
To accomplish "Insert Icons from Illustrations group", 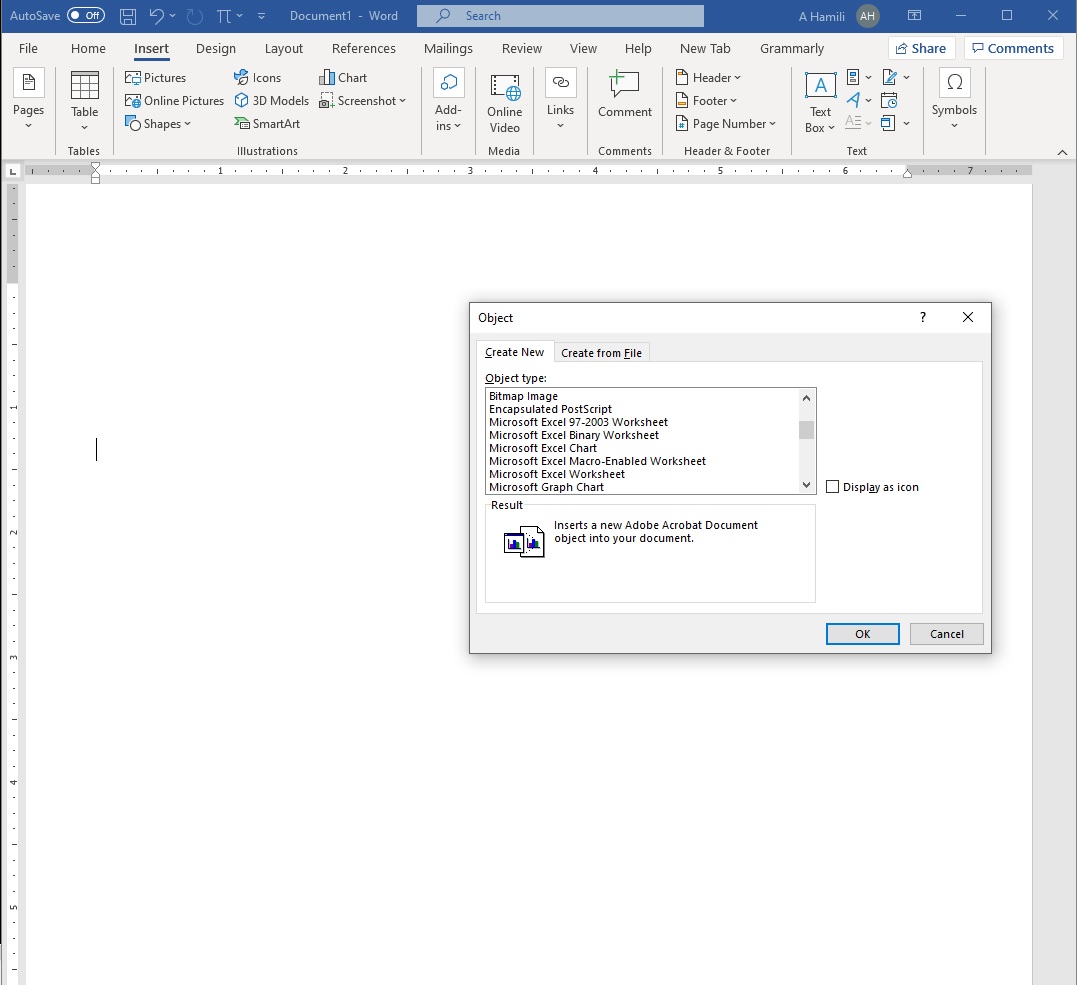I will click(257, 78).
